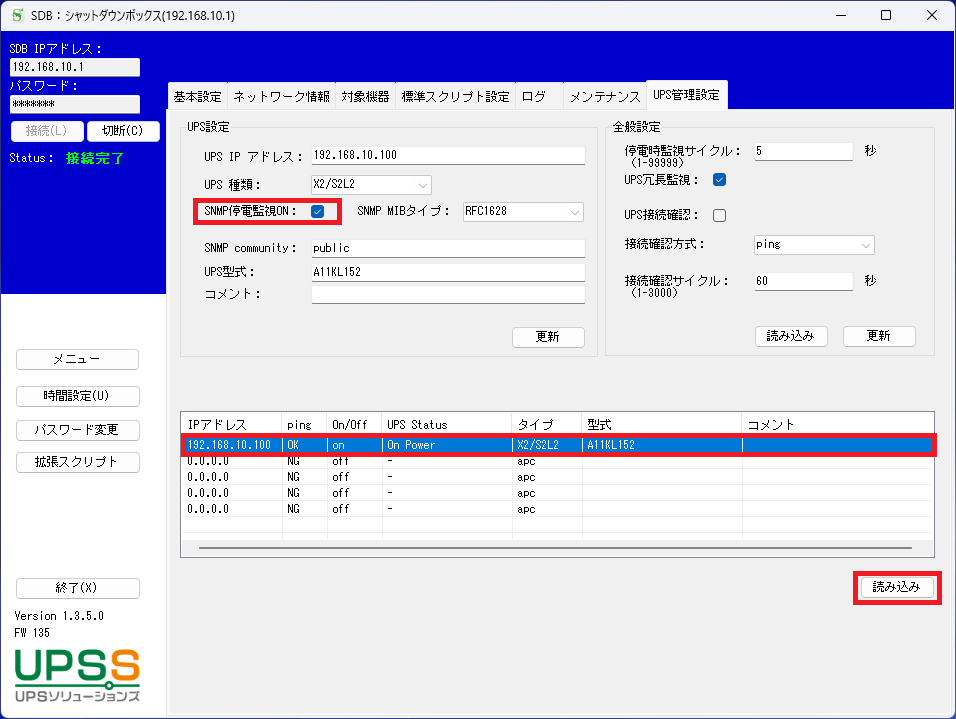The height and width of the screenshot is (719, 956).
Task: Click the UPS IP アドレス input field
Action: click(x=447, y=156)
